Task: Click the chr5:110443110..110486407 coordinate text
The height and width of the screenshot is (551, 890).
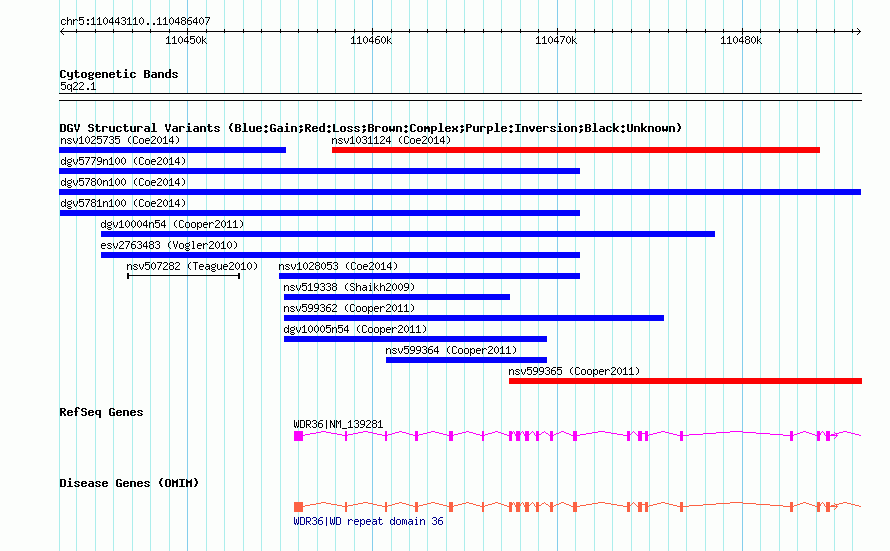Action: click(135, 21)
